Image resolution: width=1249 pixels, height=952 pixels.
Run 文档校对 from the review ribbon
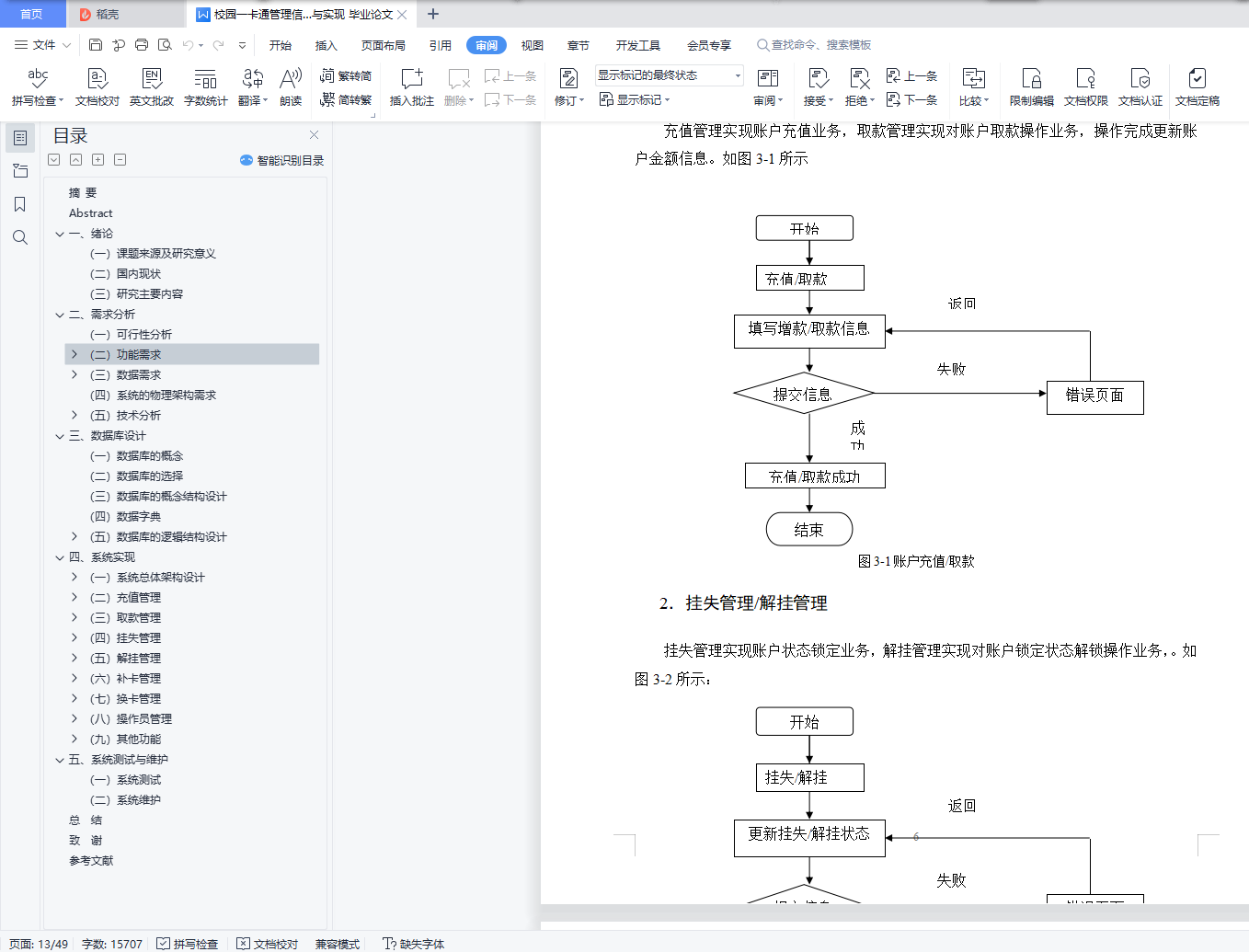point(97,87)
